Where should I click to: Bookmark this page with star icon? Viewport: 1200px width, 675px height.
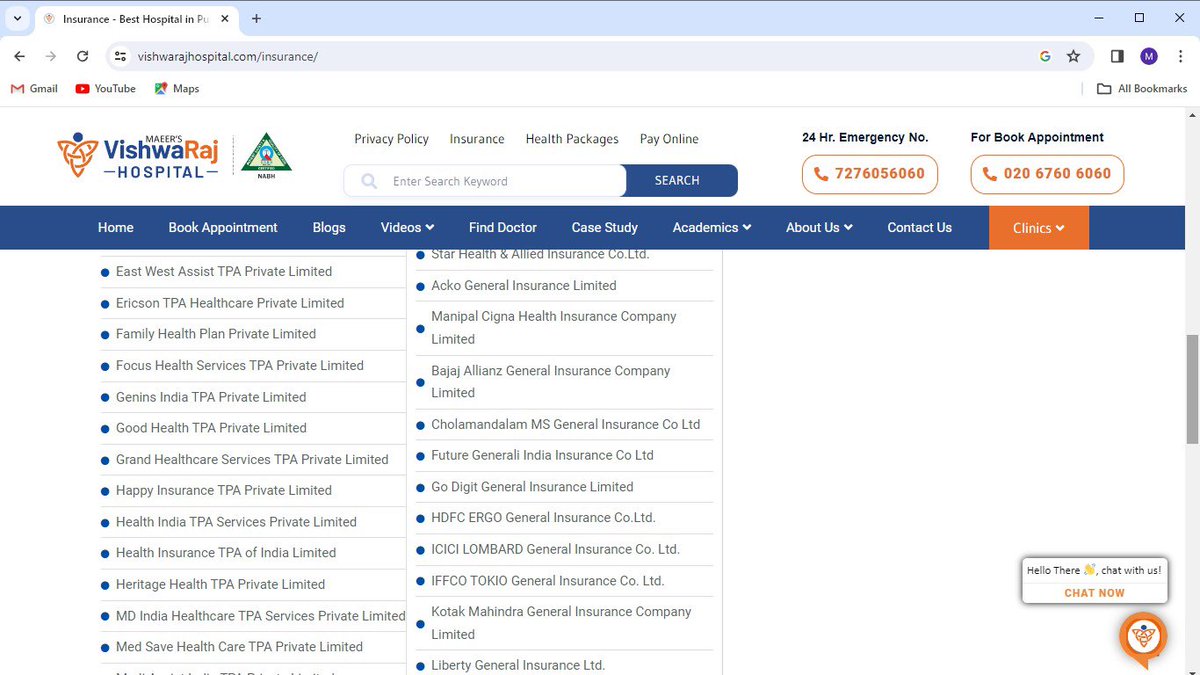point(1073,56)
